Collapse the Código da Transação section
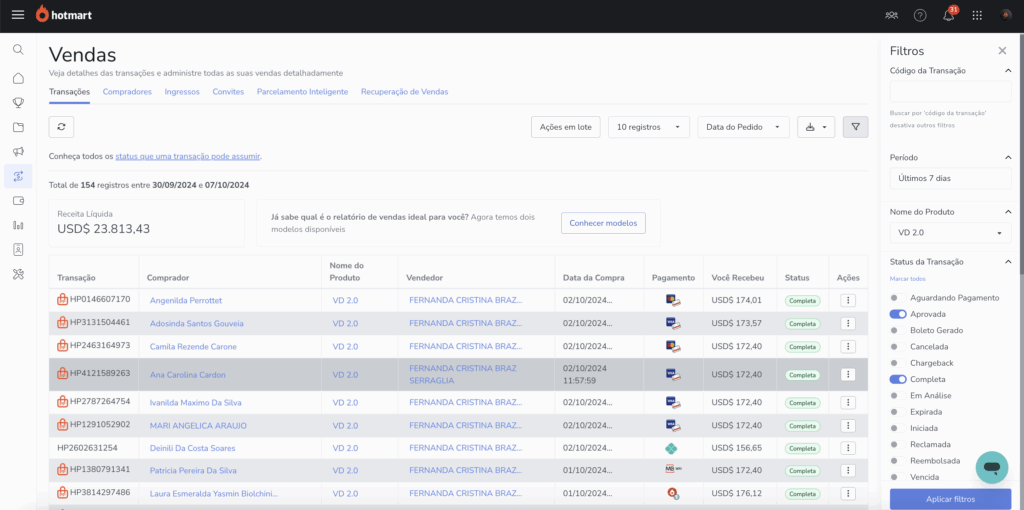Screen dimensions: 1024x510 pyautogui.click(x=1008, y=71)
